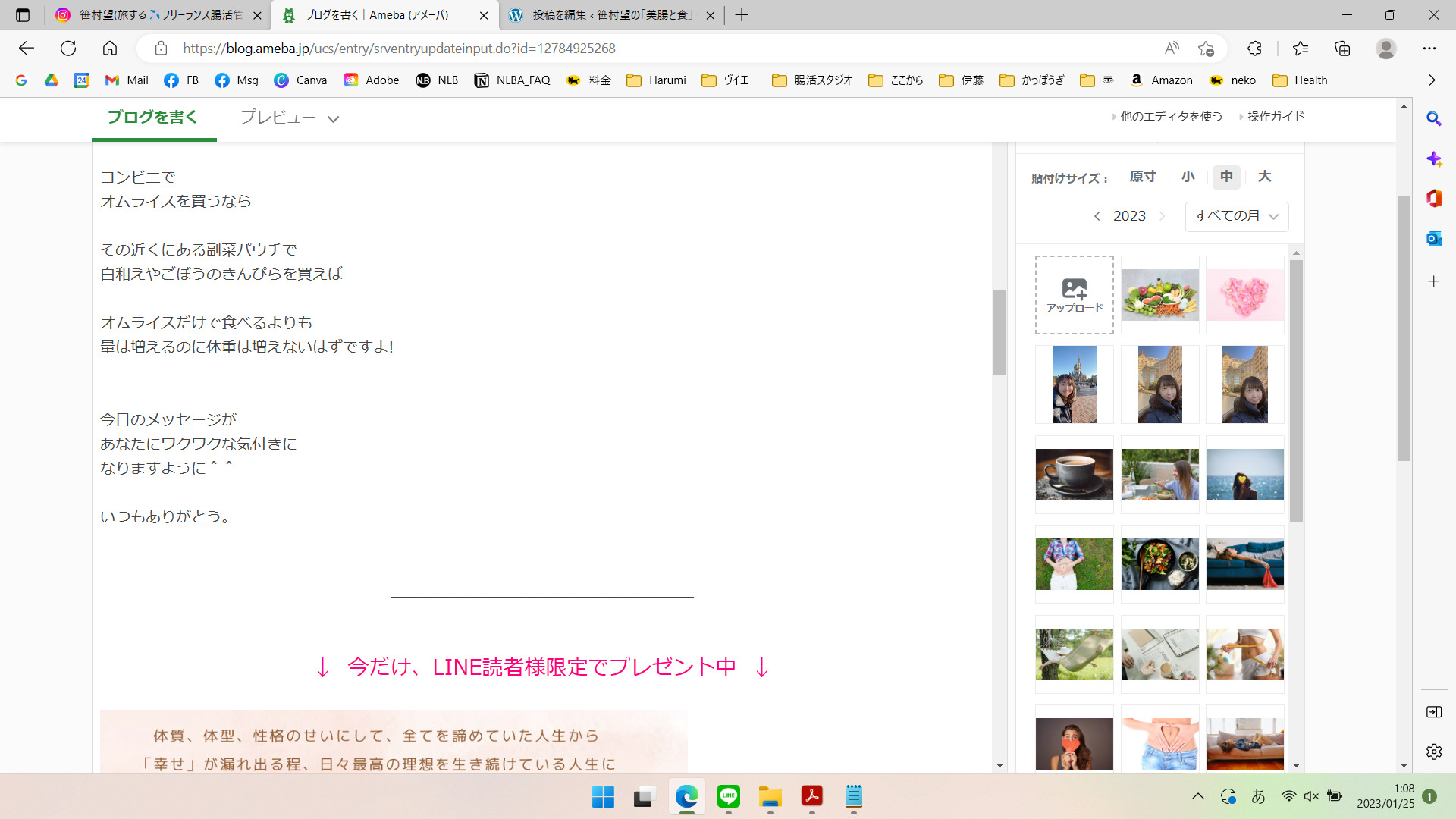Go to browser home icon
1456x819 pixels.
tap(110, 49)
